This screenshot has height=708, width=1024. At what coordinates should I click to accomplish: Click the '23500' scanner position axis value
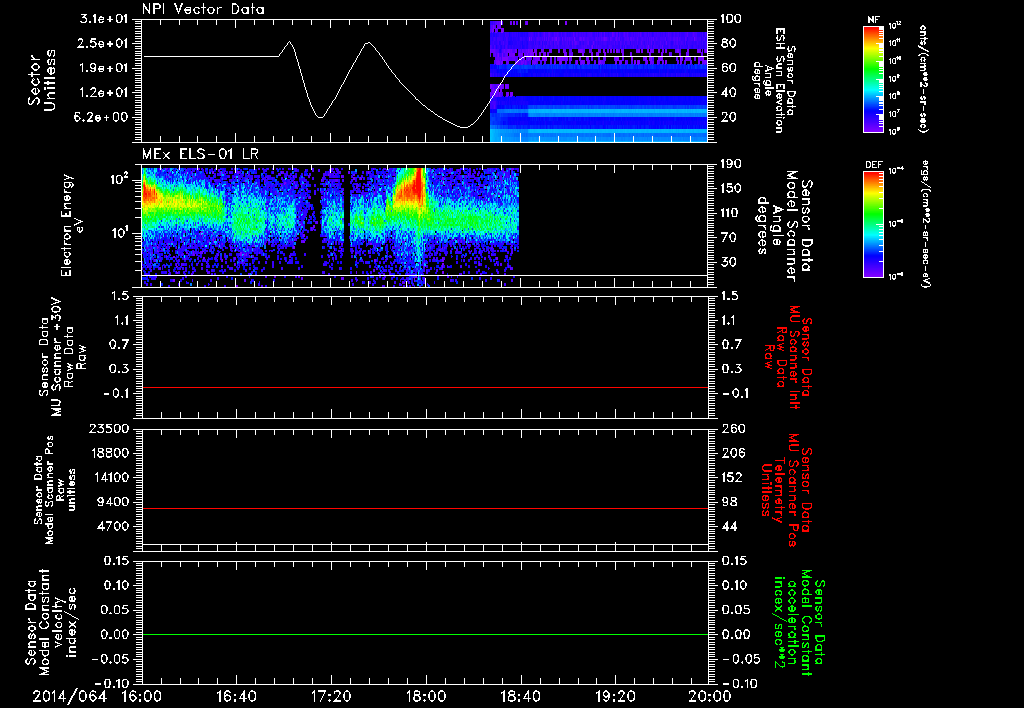point(109,429)
